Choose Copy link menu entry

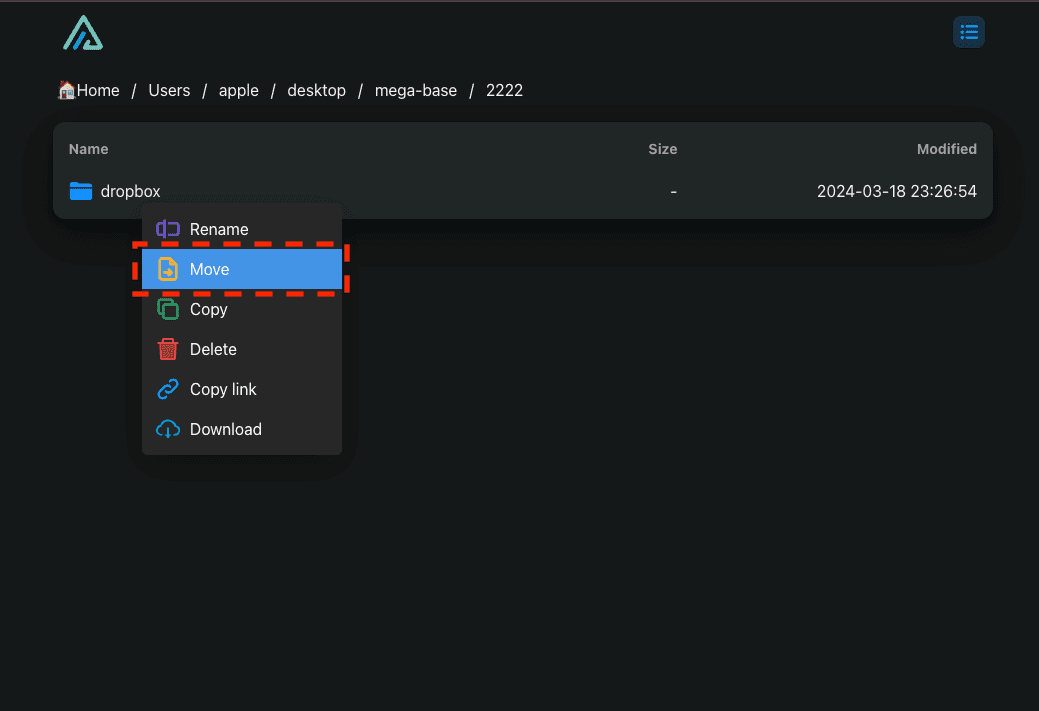tap(242, 389)
